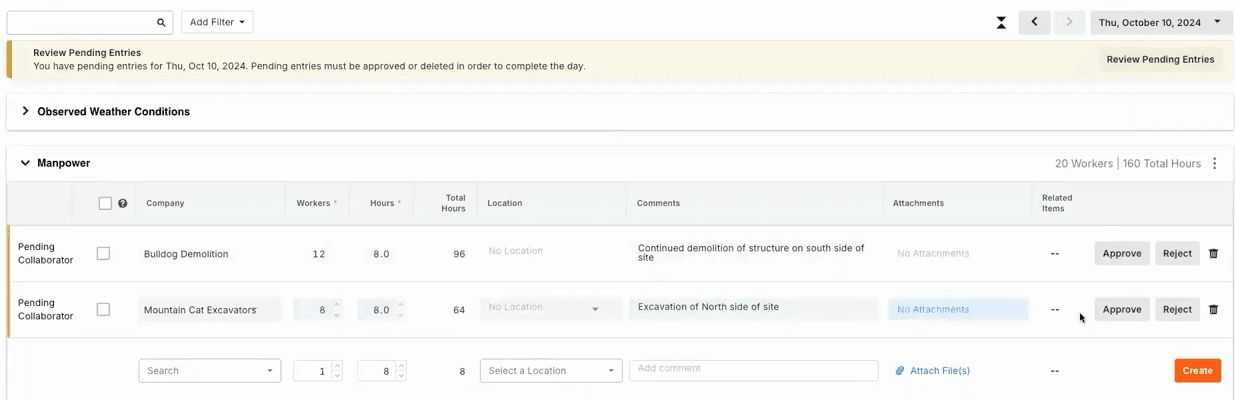1235x400 pixels.
Task: Click the Attachments column header
Action: [919, 203]
